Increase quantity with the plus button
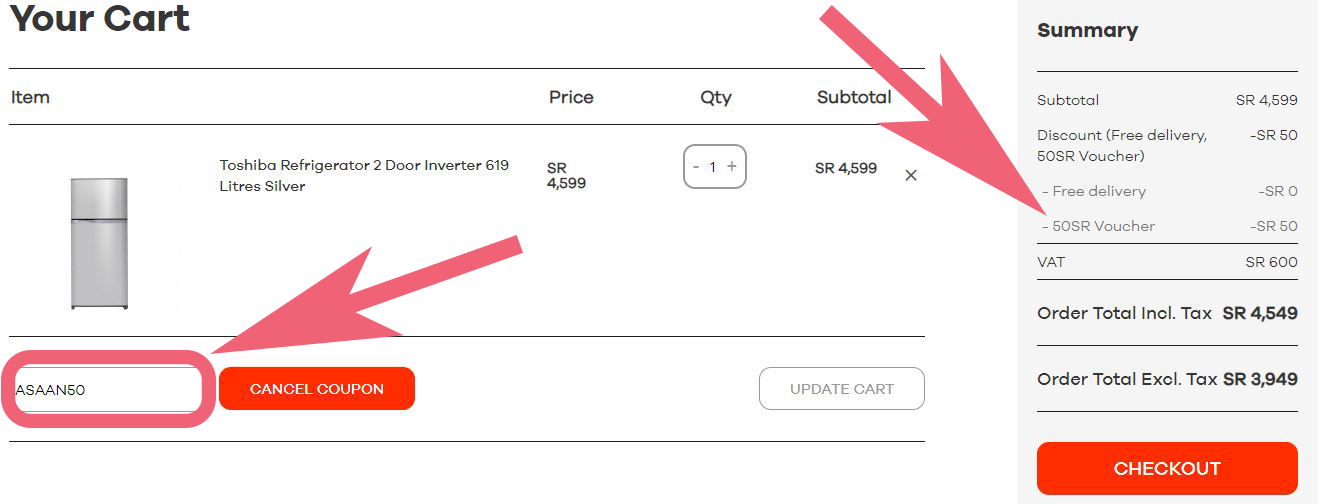 point(732,167)
